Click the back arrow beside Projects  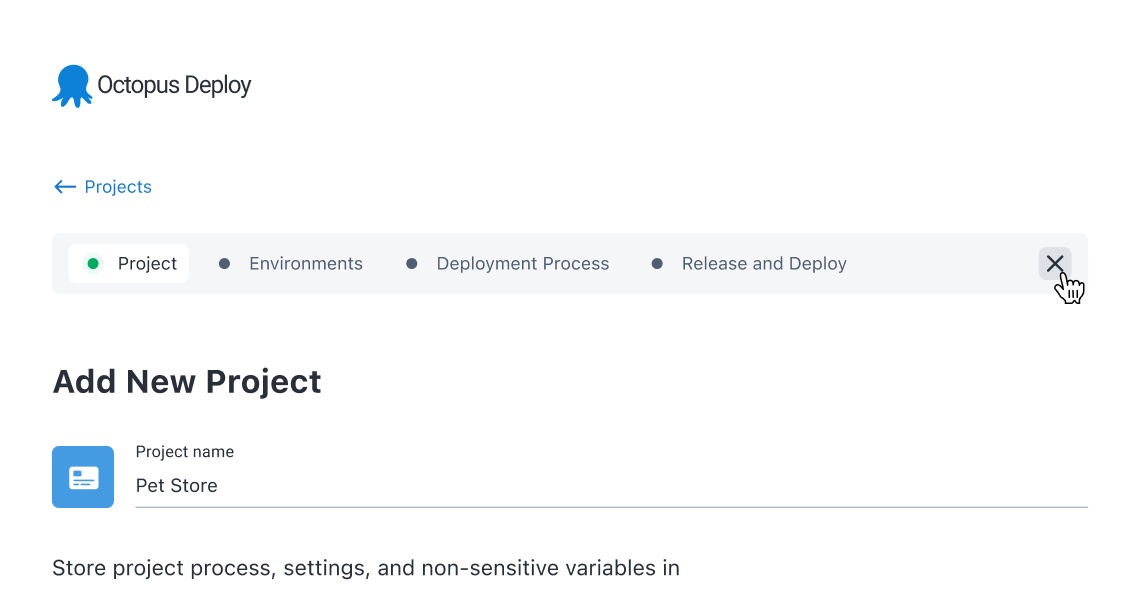click(x=65, y=187)
